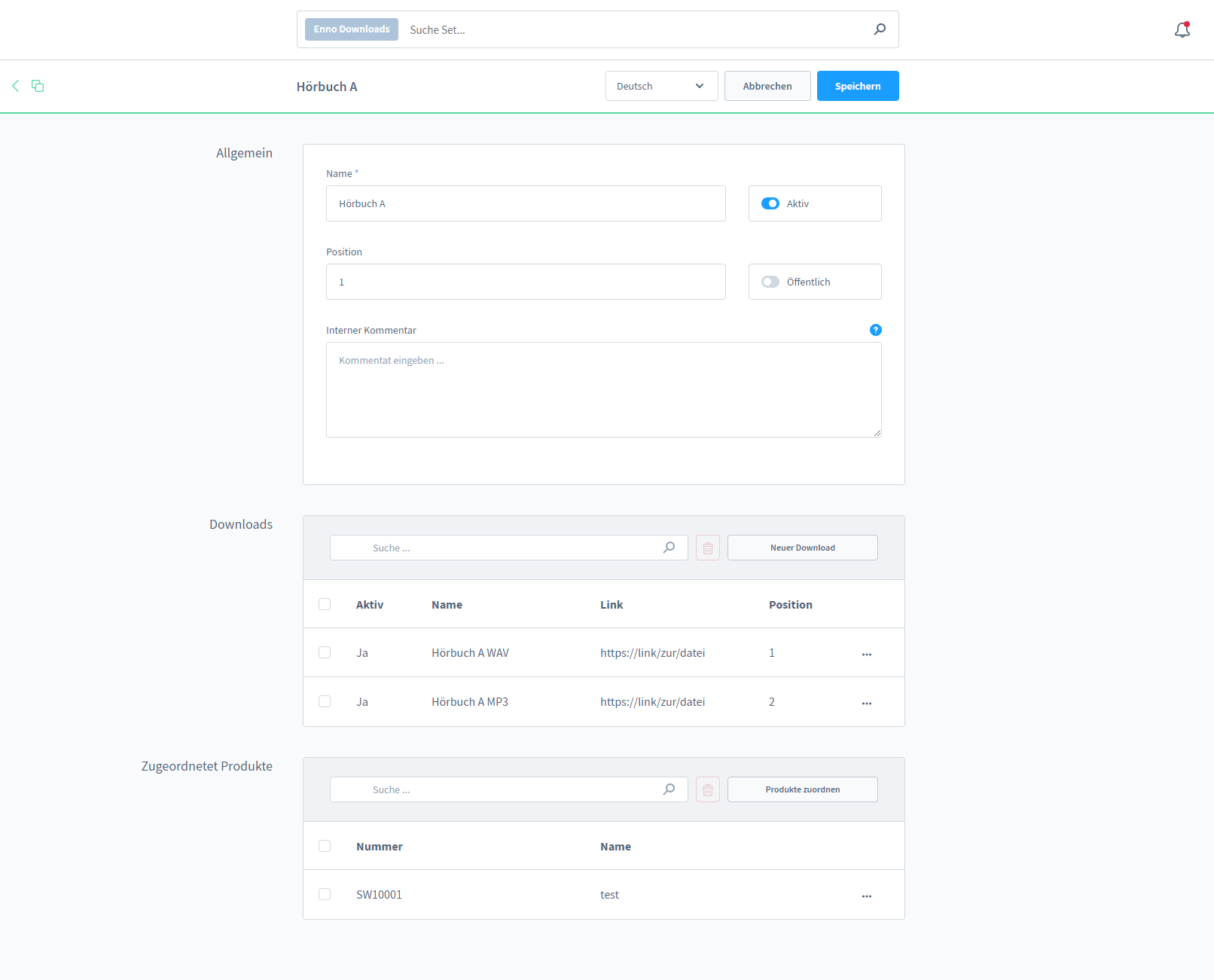The image size is (1214, 980).
Task: Open the Deutsch language dropdown
Action: tap(661, 86)
